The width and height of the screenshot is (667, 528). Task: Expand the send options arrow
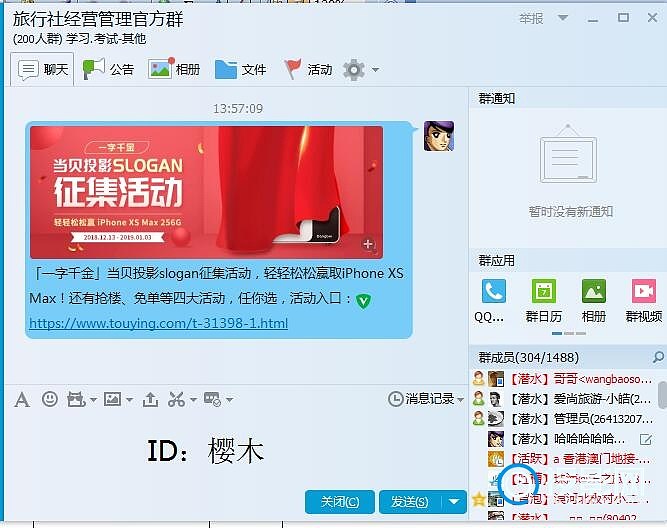[454, 502]
